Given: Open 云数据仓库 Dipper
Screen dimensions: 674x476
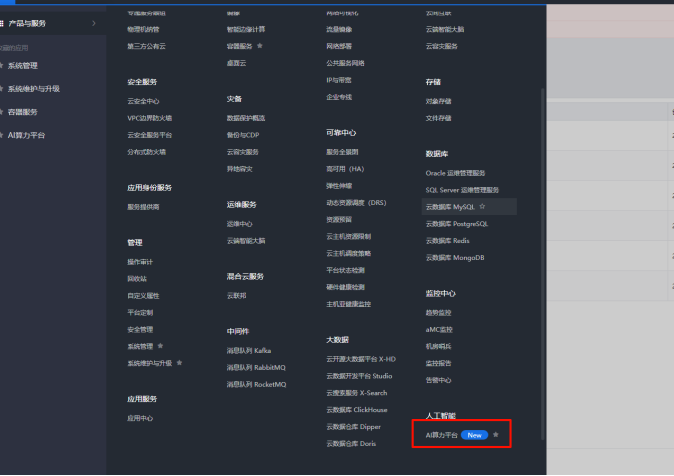Looking at the screenshot, I should [353, 427].
